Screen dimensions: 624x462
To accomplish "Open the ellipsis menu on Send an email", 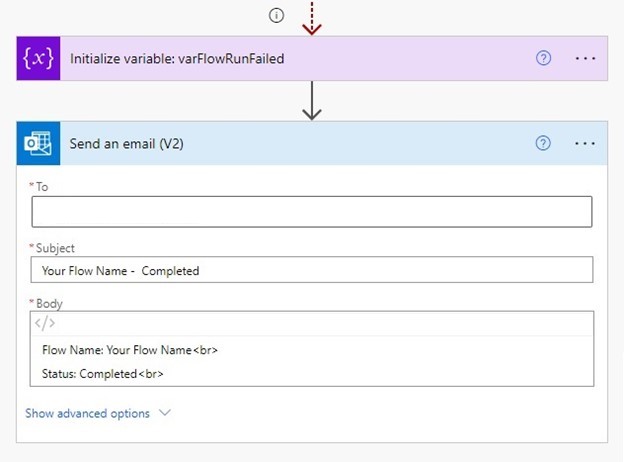I will pos(585,143).
